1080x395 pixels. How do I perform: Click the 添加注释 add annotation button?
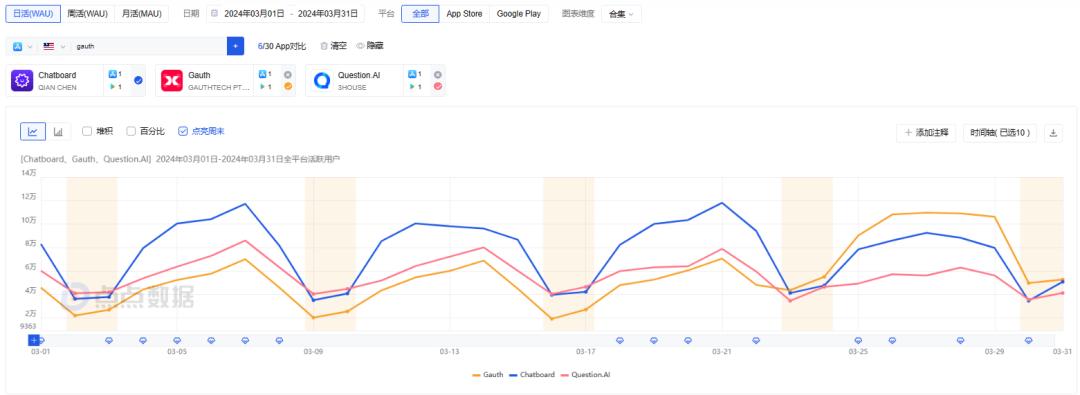926,133
